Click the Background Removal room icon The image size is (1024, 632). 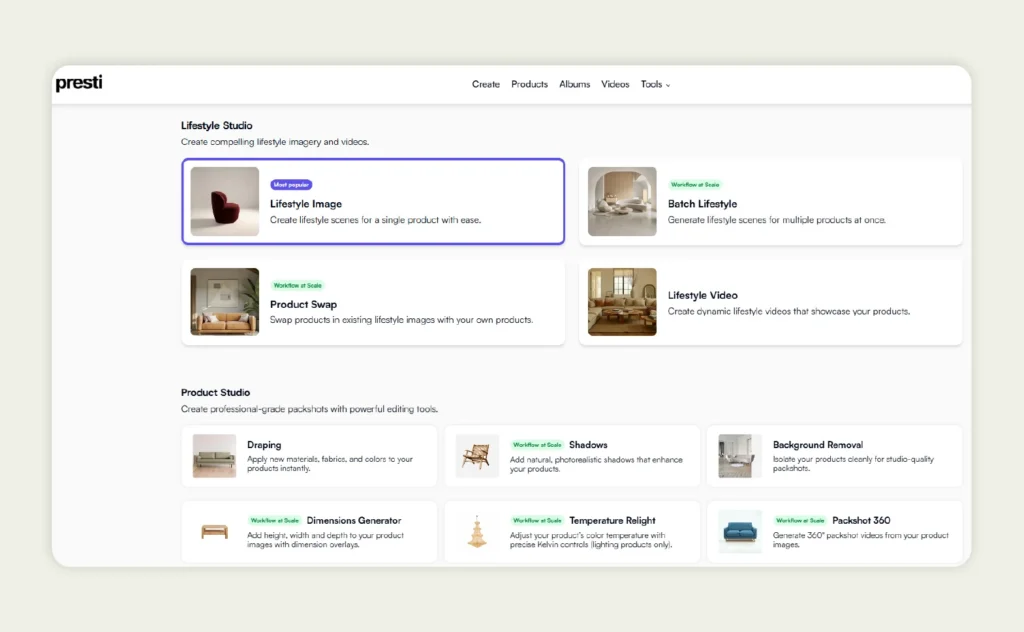(740, 456)
